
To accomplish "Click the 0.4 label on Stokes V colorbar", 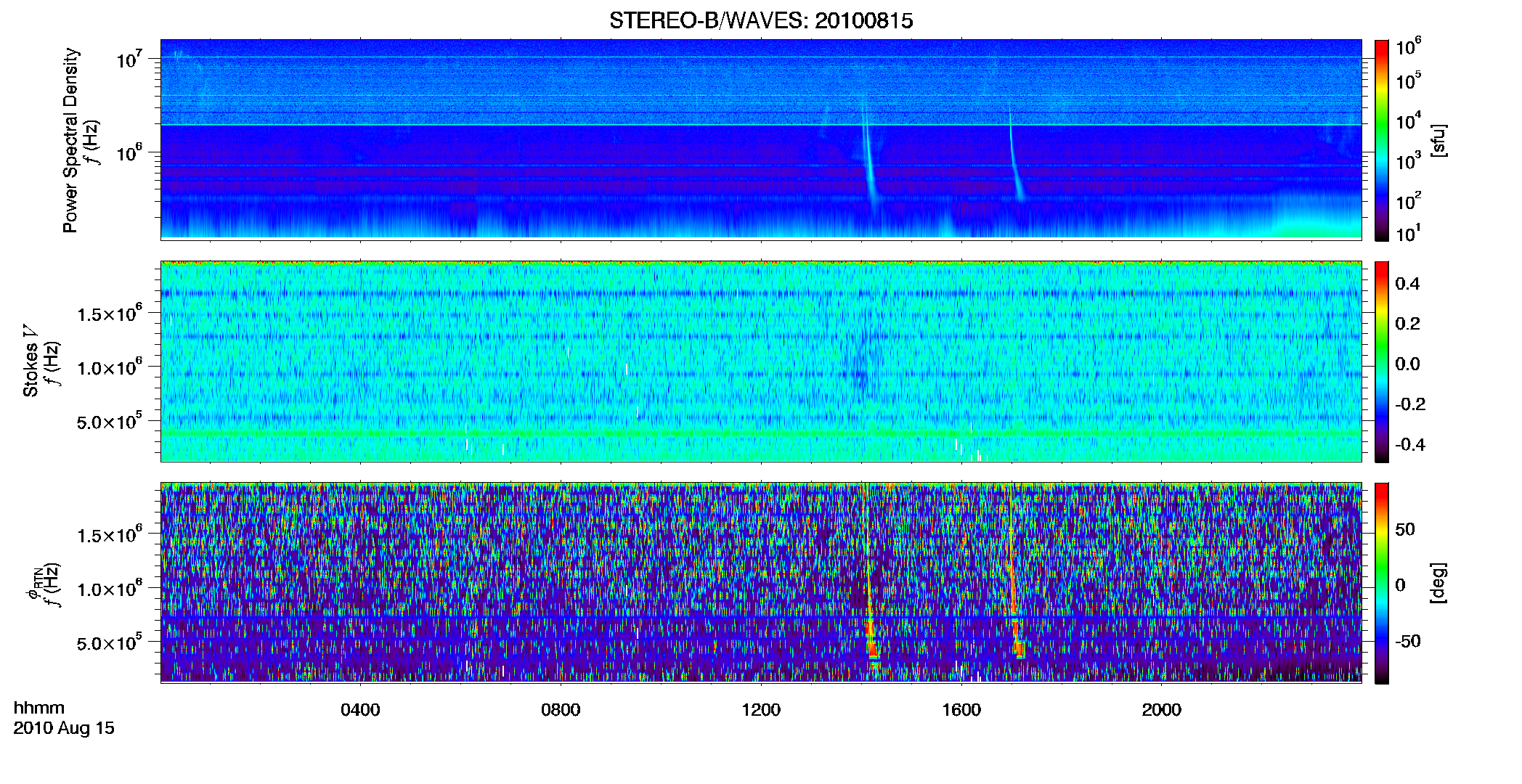I will tap(1407, 284).
